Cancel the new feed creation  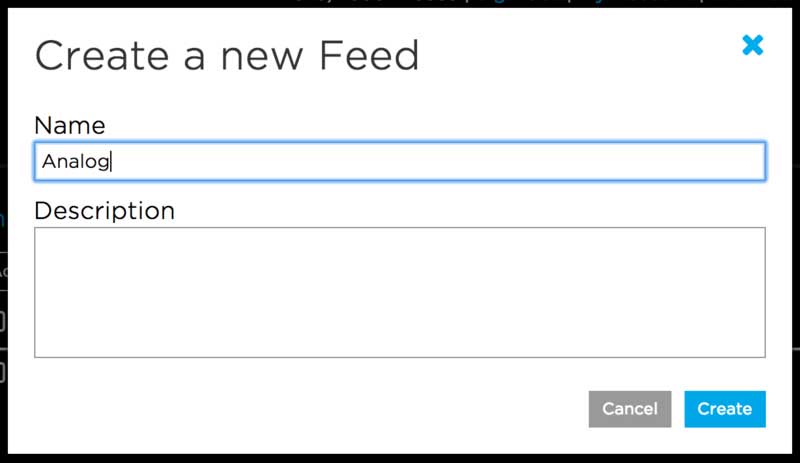pyautogui.click(x=629, y=408)
